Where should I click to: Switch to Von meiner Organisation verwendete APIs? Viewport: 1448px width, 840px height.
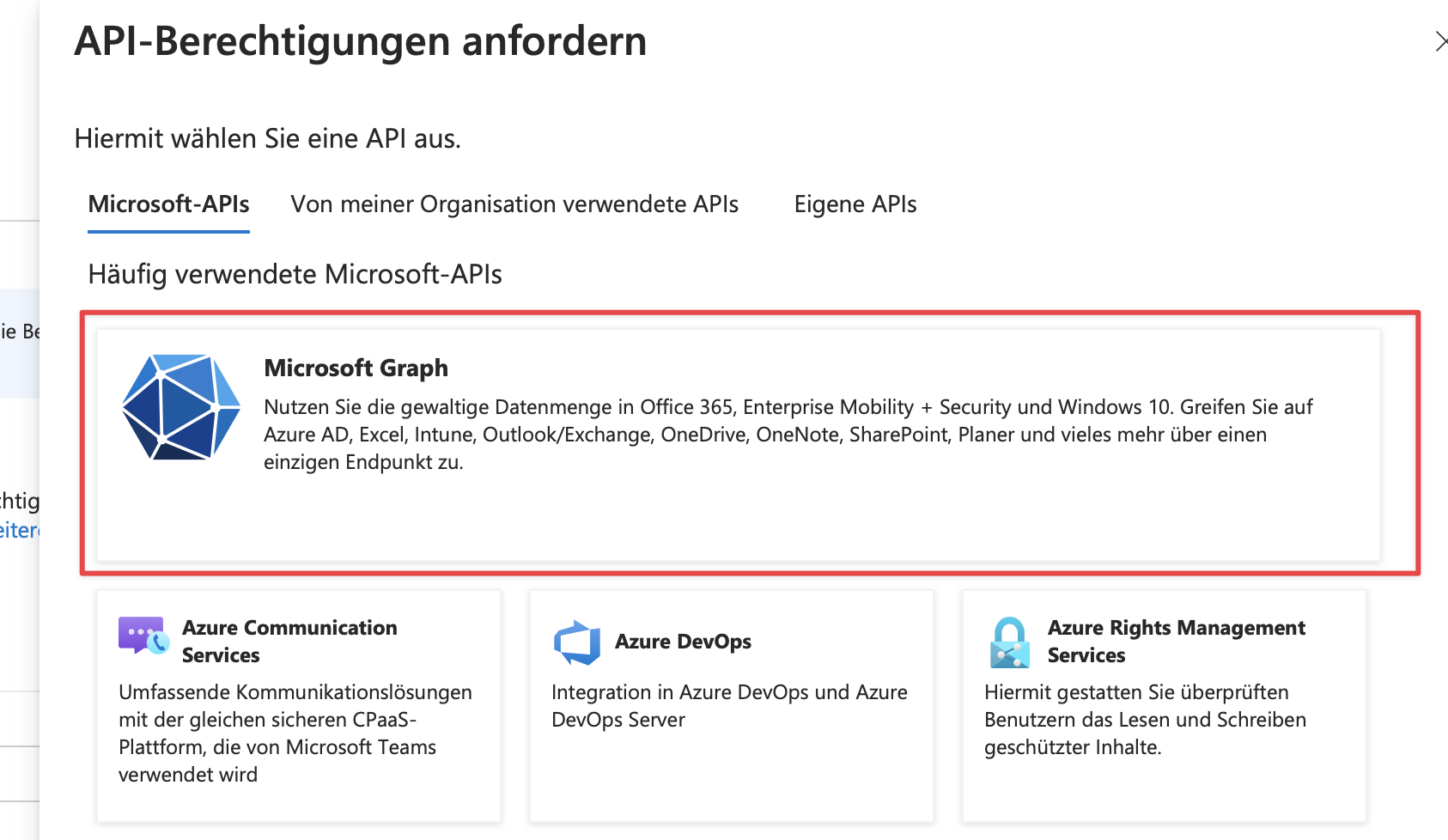[514, 204]
